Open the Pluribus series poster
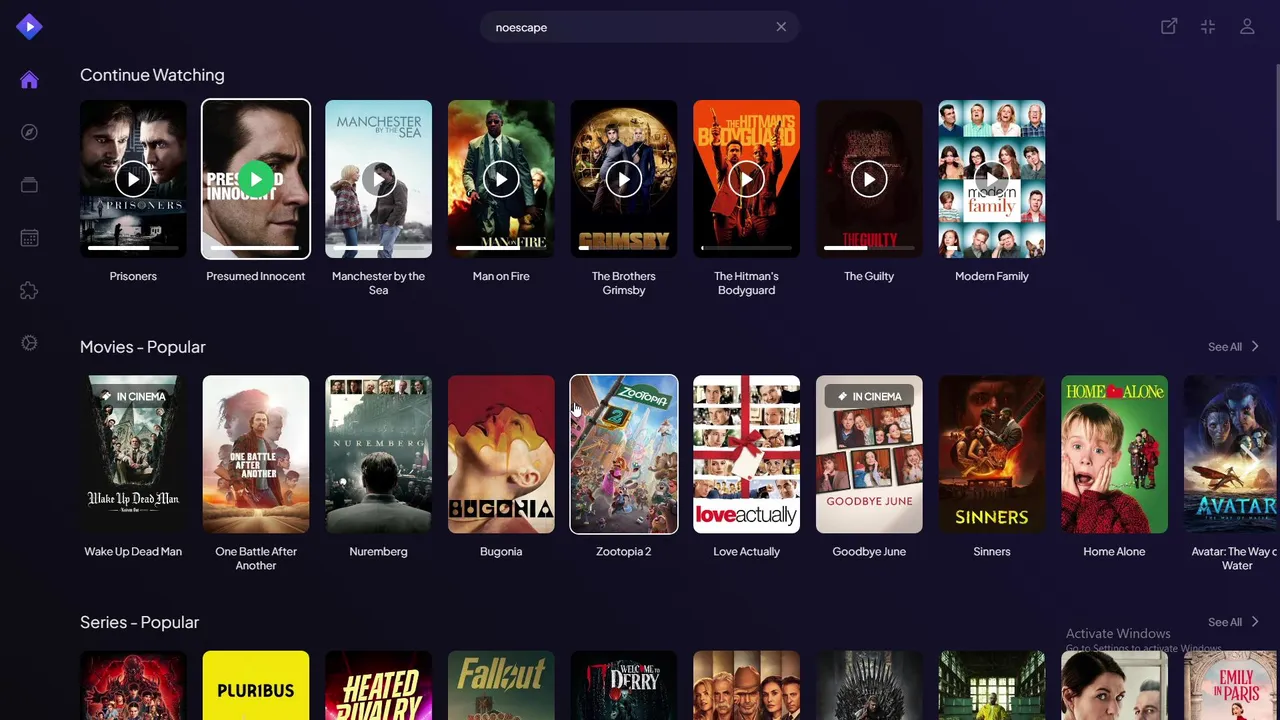Viewport: 1280px width, 720px height. [x=256, y=685]
